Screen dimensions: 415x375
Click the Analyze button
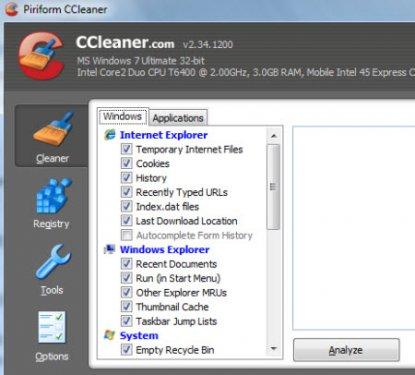click(346, 350)
